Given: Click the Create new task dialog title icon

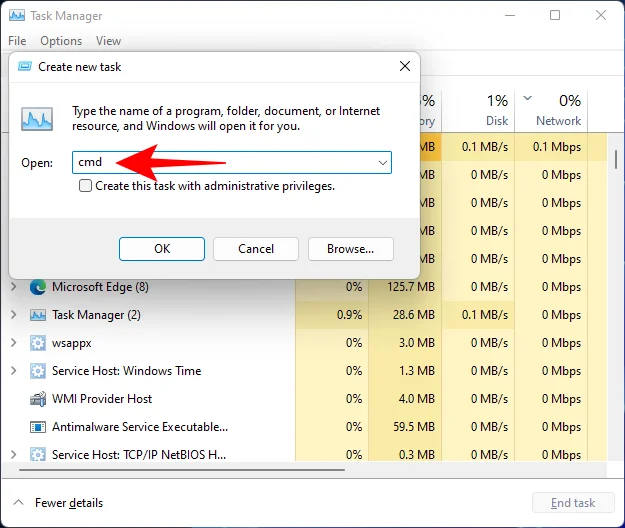Looking at the screenshot, I should tap(25, 67).
